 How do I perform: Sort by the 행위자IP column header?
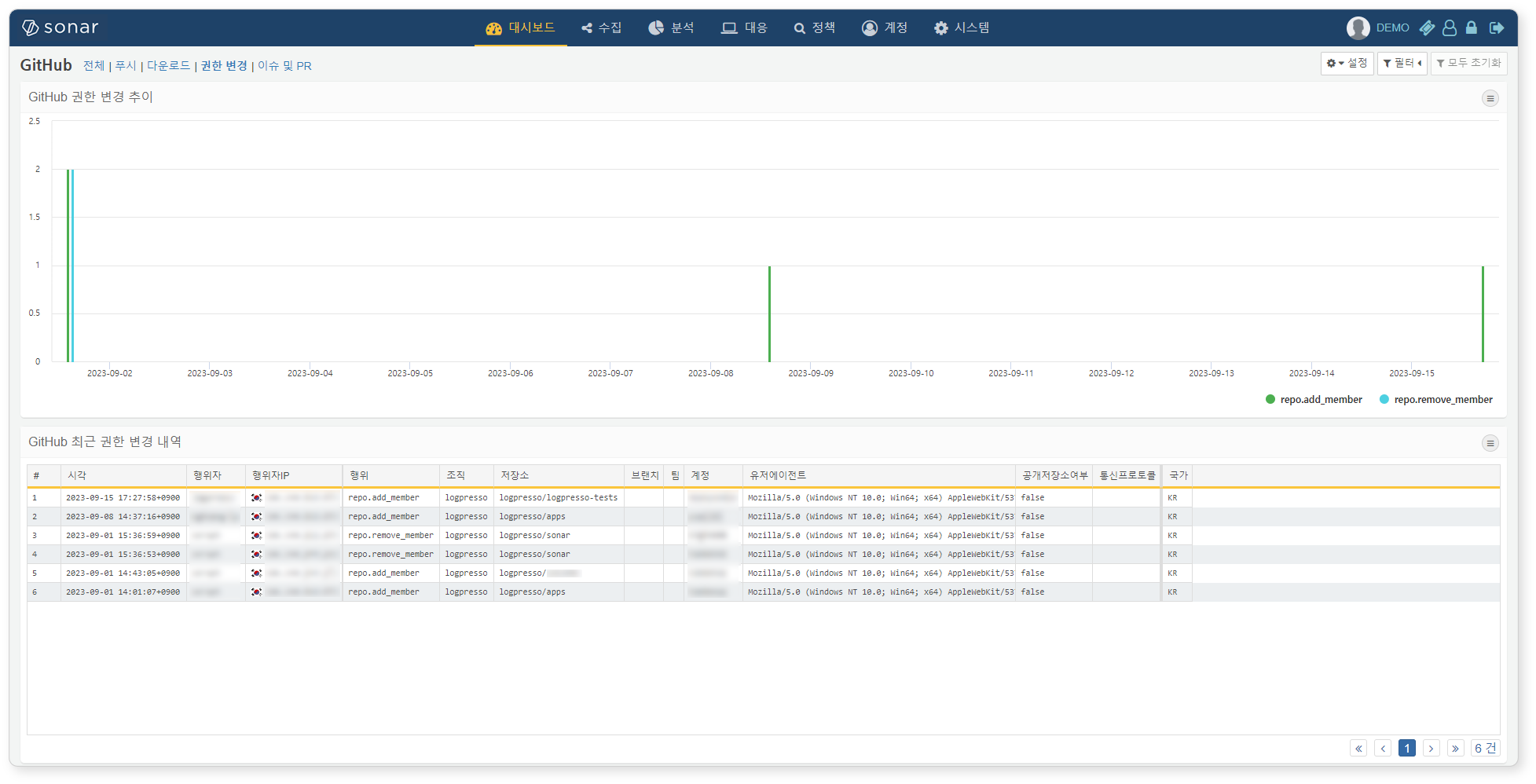(294, 475)
